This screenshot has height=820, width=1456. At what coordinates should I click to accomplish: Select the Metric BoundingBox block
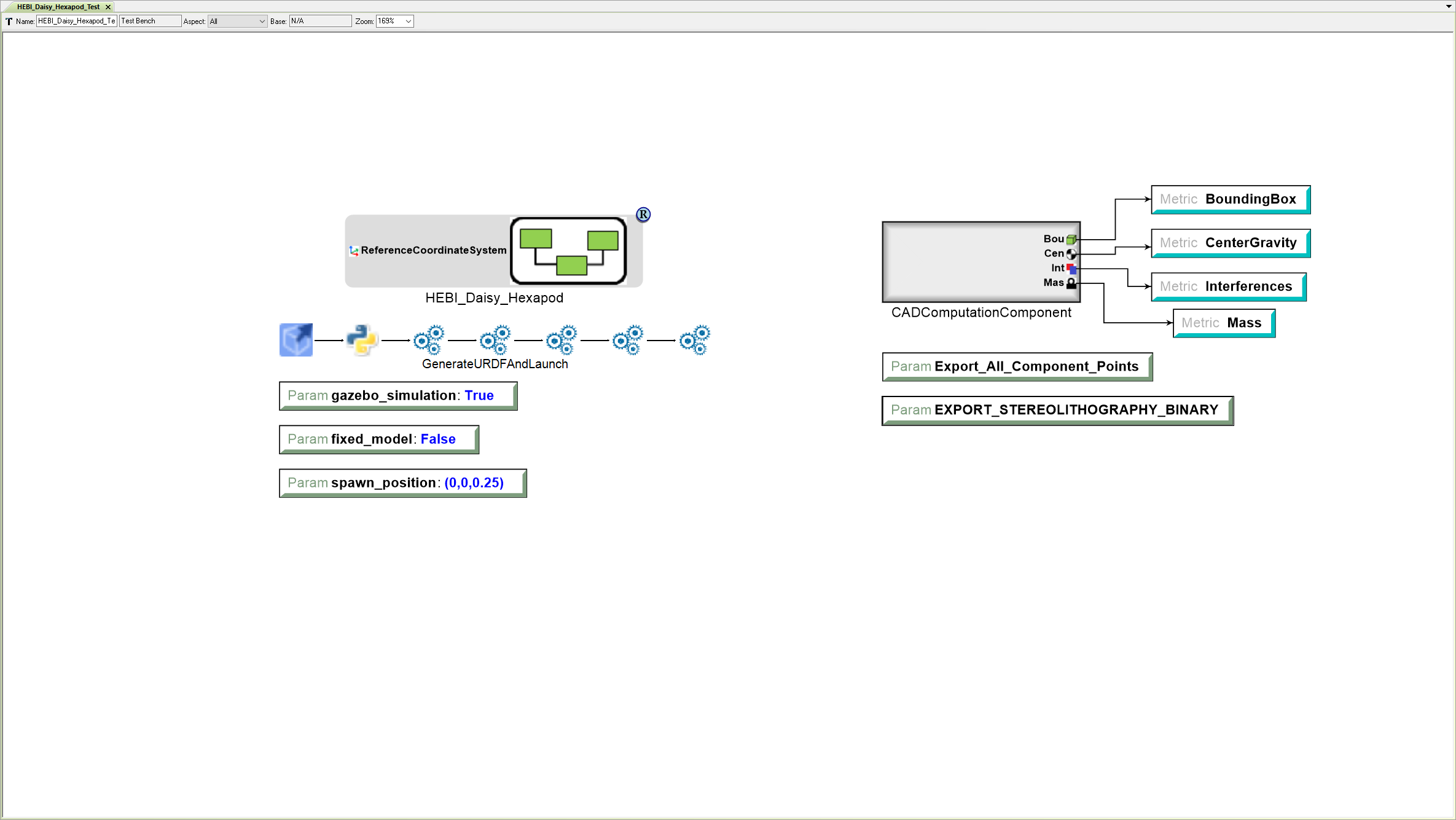pyautogui.click(x=1229, y=199)
